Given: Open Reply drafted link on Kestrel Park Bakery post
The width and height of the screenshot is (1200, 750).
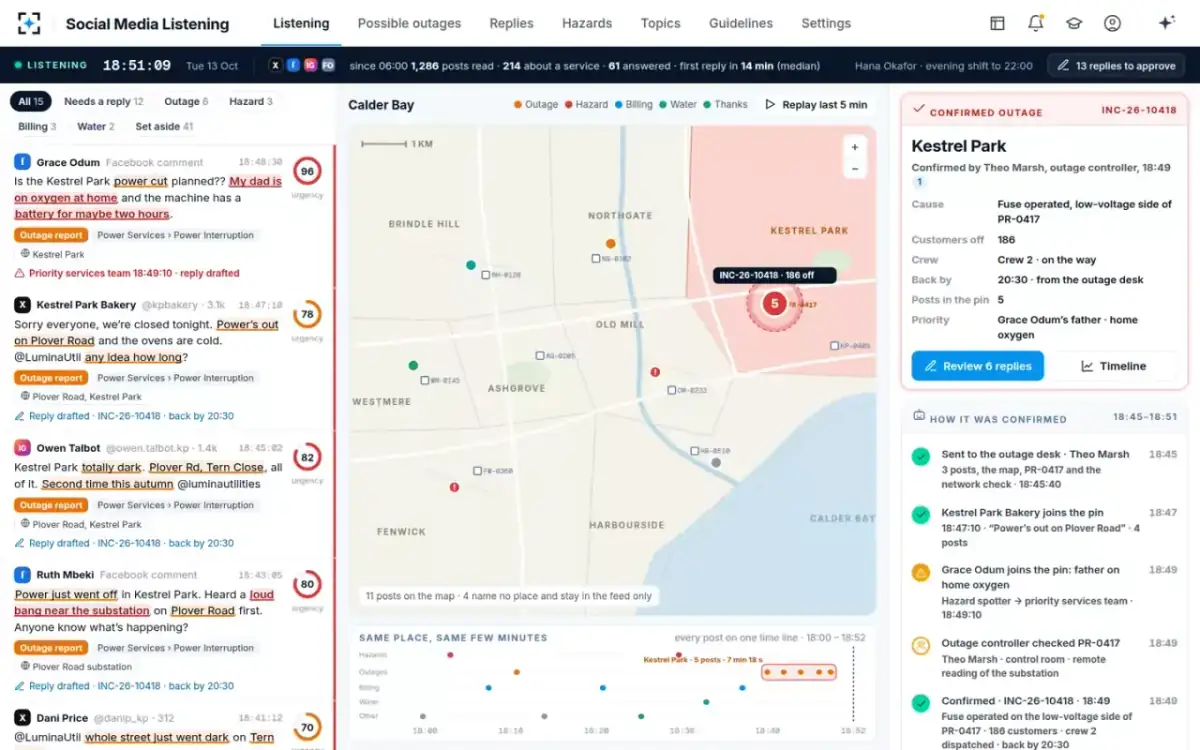Looking at the screenshot, I should point(124,416).
